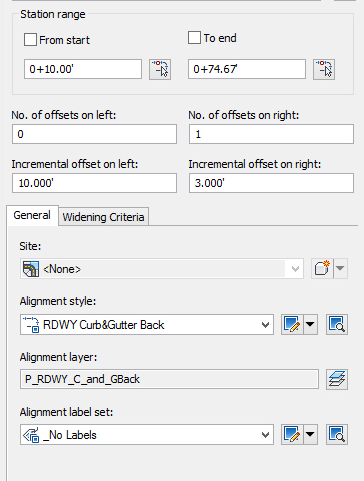Click the No. of offsets on right field
Viewport: 364px width, 481px height.
(271, 134)
